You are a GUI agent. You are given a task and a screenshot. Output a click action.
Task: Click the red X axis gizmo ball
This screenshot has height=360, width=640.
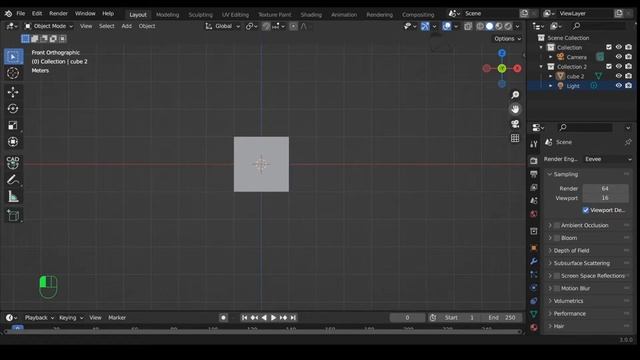pos(518,68)
